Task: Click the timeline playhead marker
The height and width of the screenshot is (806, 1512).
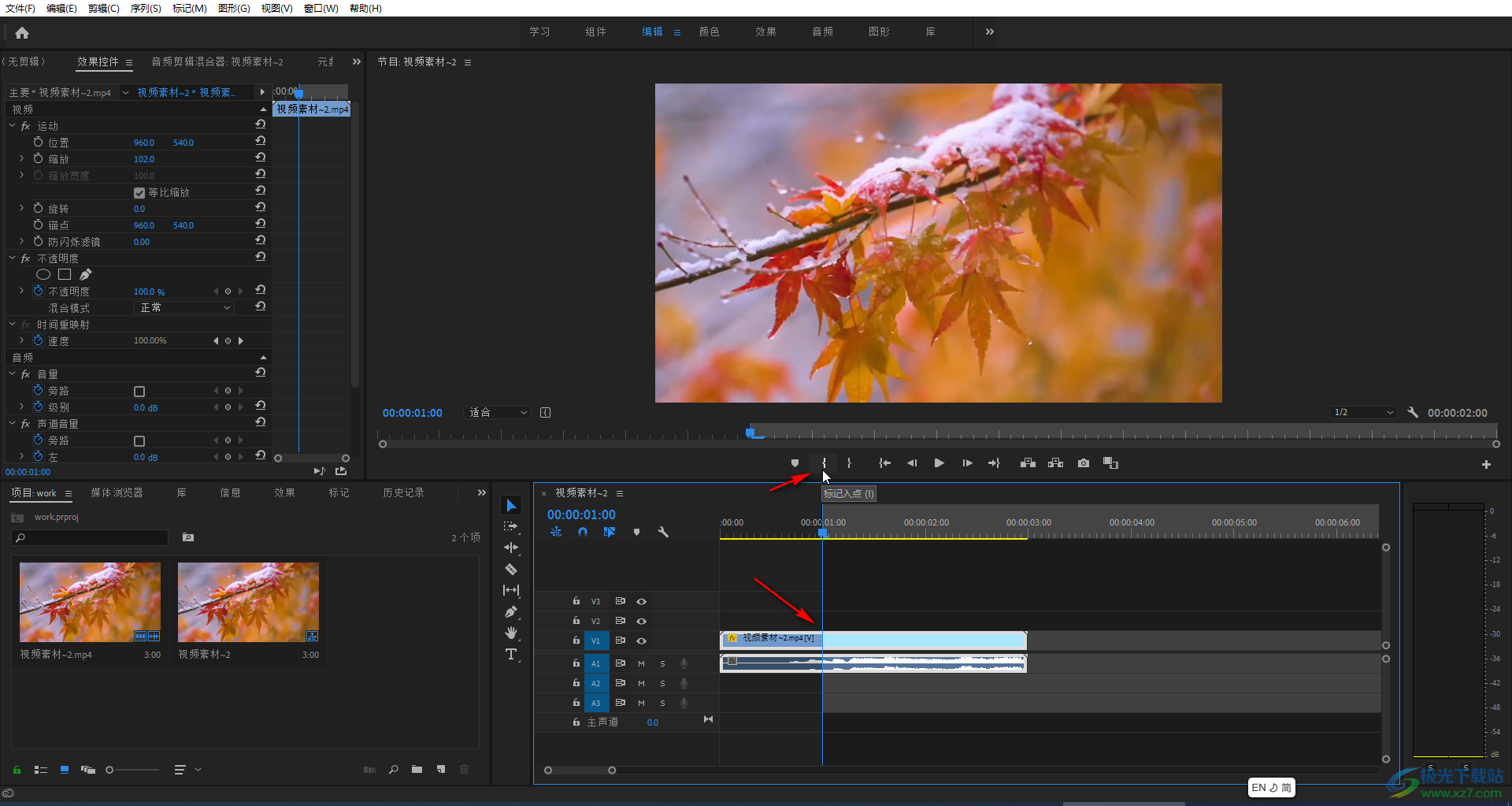Action: tap(823, 533)
